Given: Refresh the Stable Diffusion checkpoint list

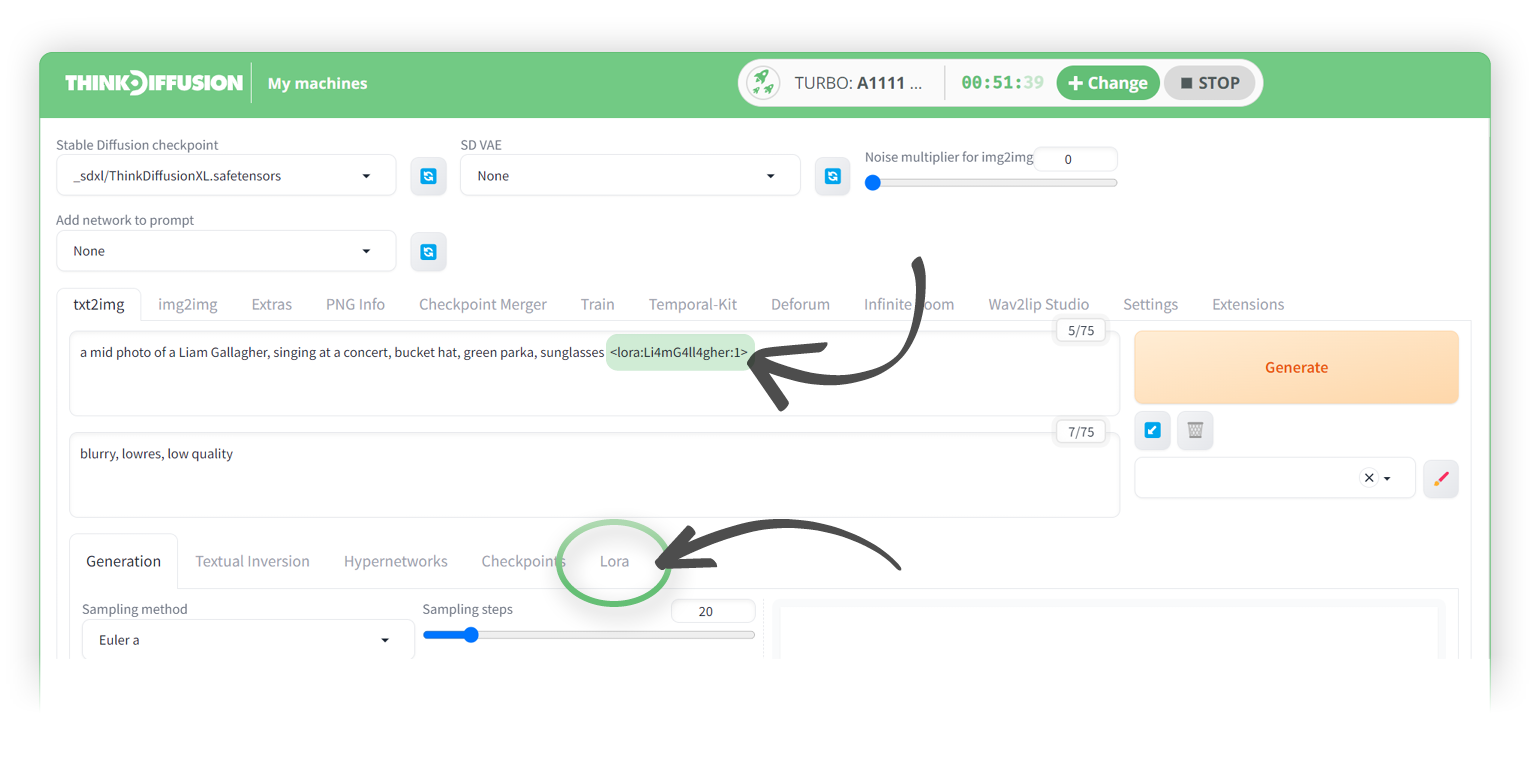Looking at the screenshot, I should point(428,176).
